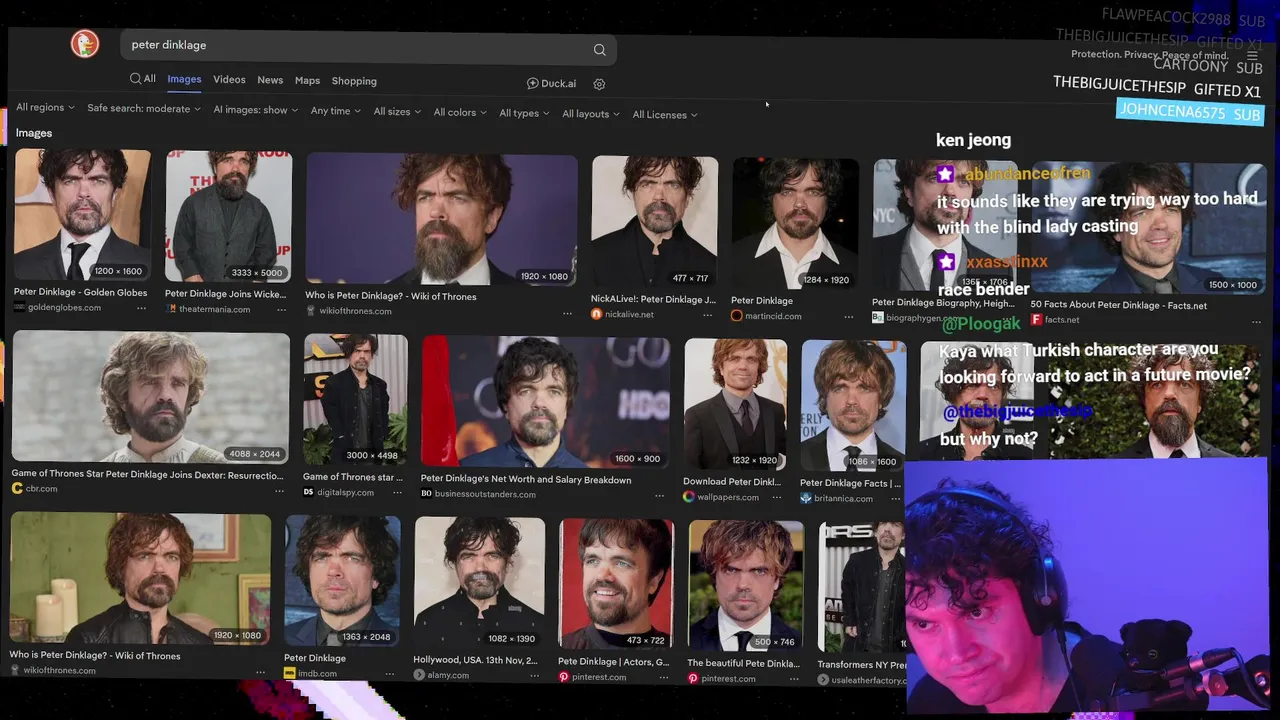
Task: Expand the All sizes filter
Action: [x=397, y=112]
